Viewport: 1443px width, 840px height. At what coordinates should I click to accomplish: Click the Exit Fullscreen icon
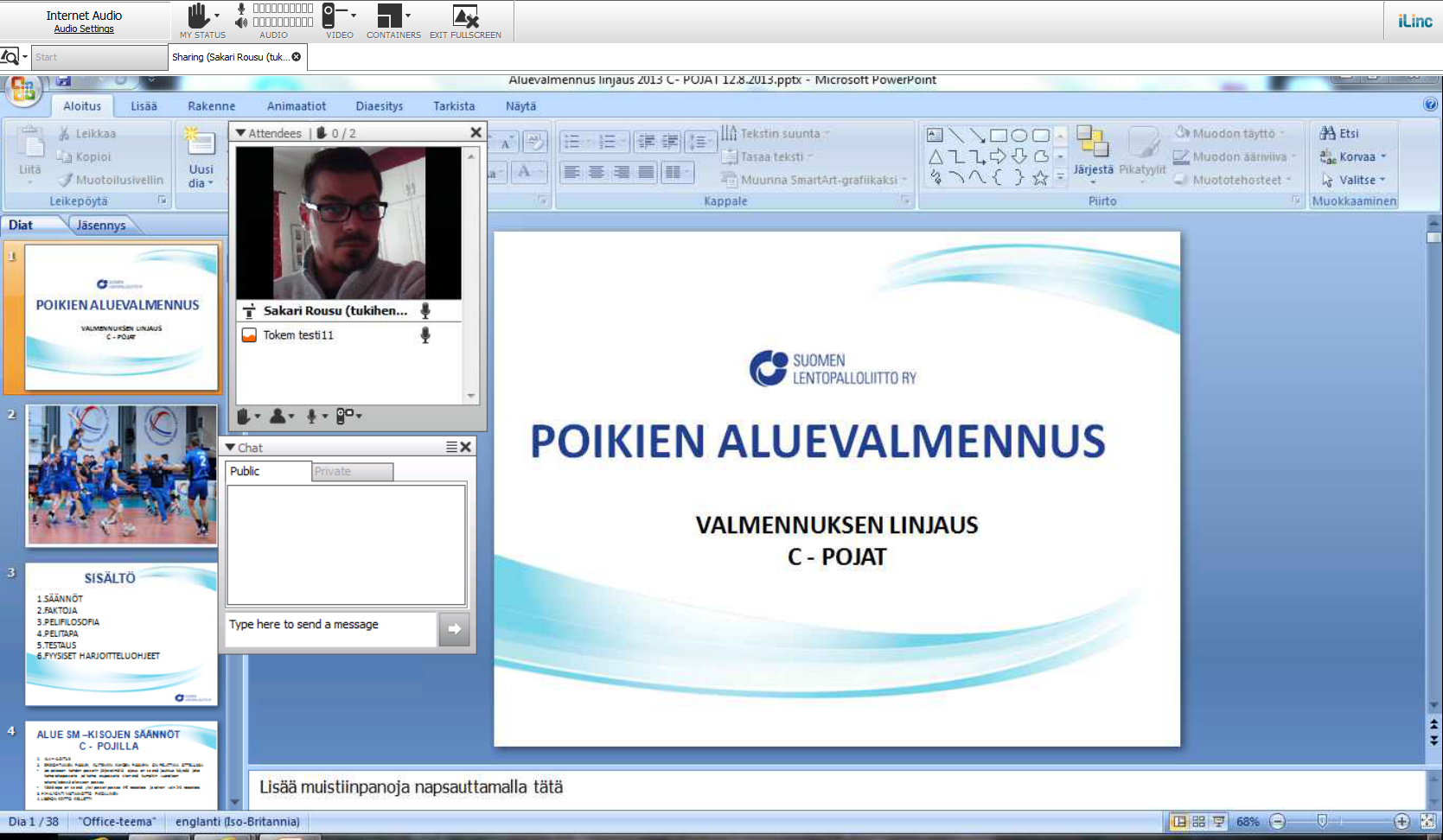click(x=465, y=16)
